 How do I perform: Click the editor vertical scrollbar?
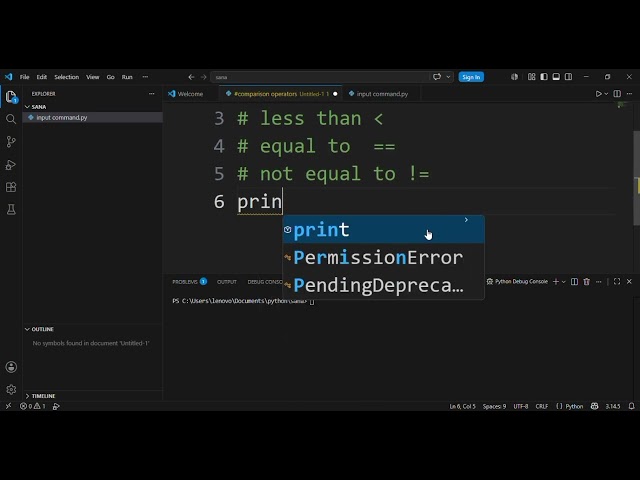pos(636,178)
